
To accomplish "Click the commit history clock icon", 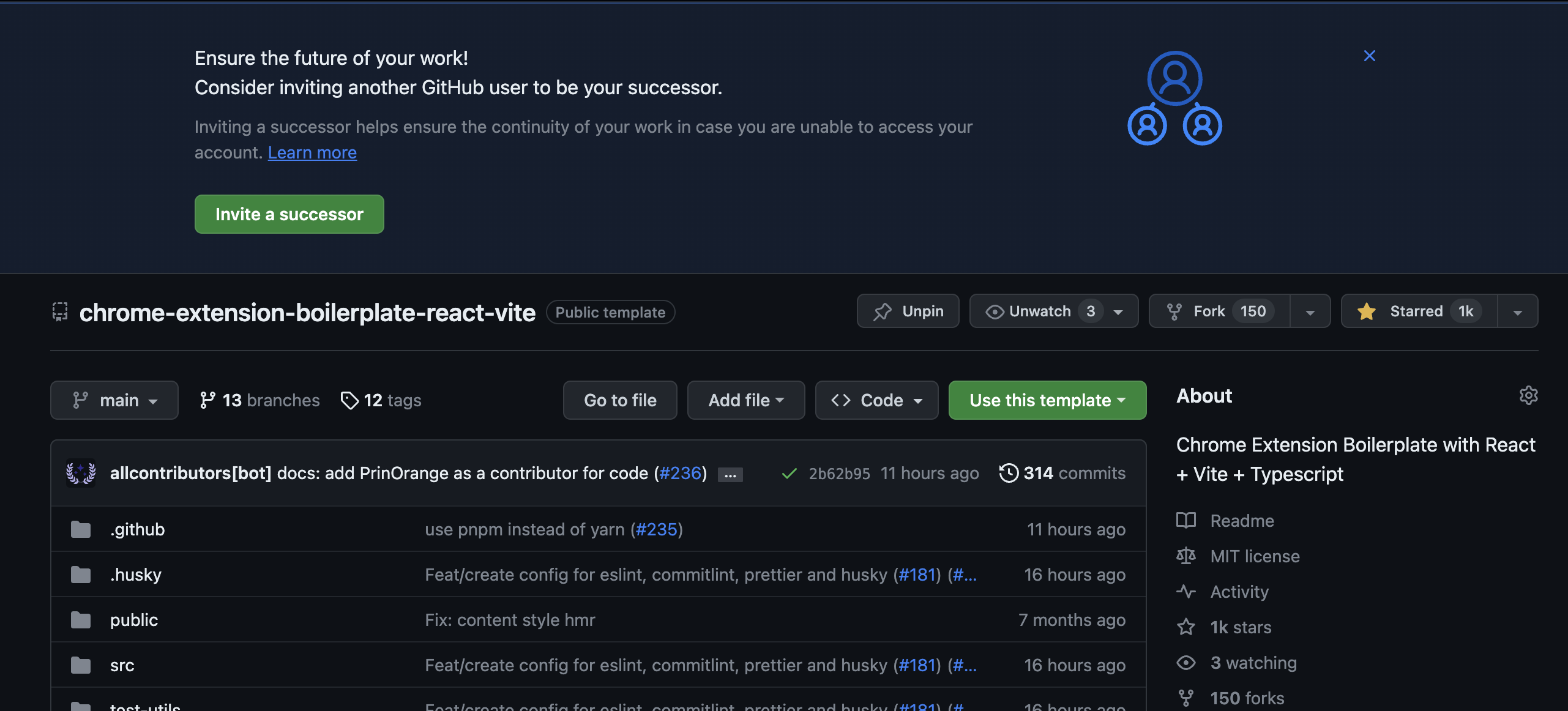I will point(1009,473).
